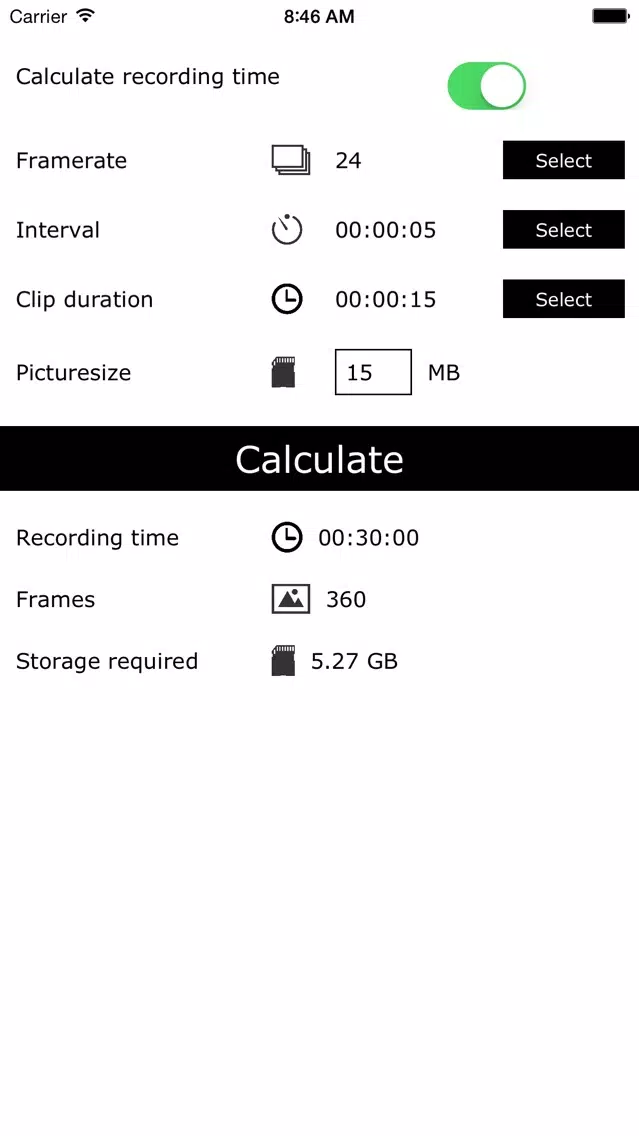
Task: Focus the Picturesize MB input field
Action: 373,372
